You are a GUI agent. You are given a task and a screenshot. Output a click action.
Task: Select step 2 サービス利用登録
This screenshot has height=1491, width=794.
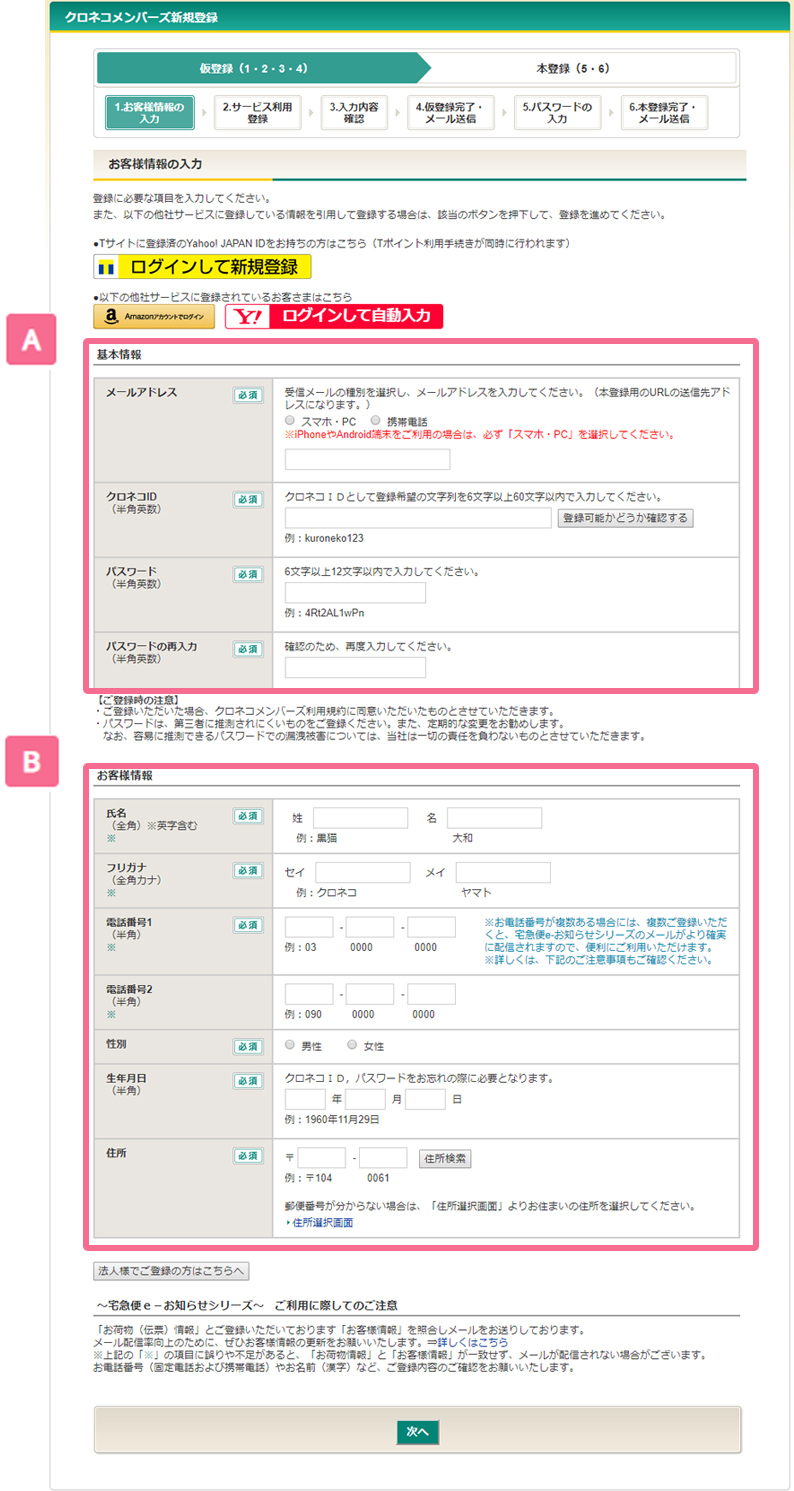coord(257,113)
